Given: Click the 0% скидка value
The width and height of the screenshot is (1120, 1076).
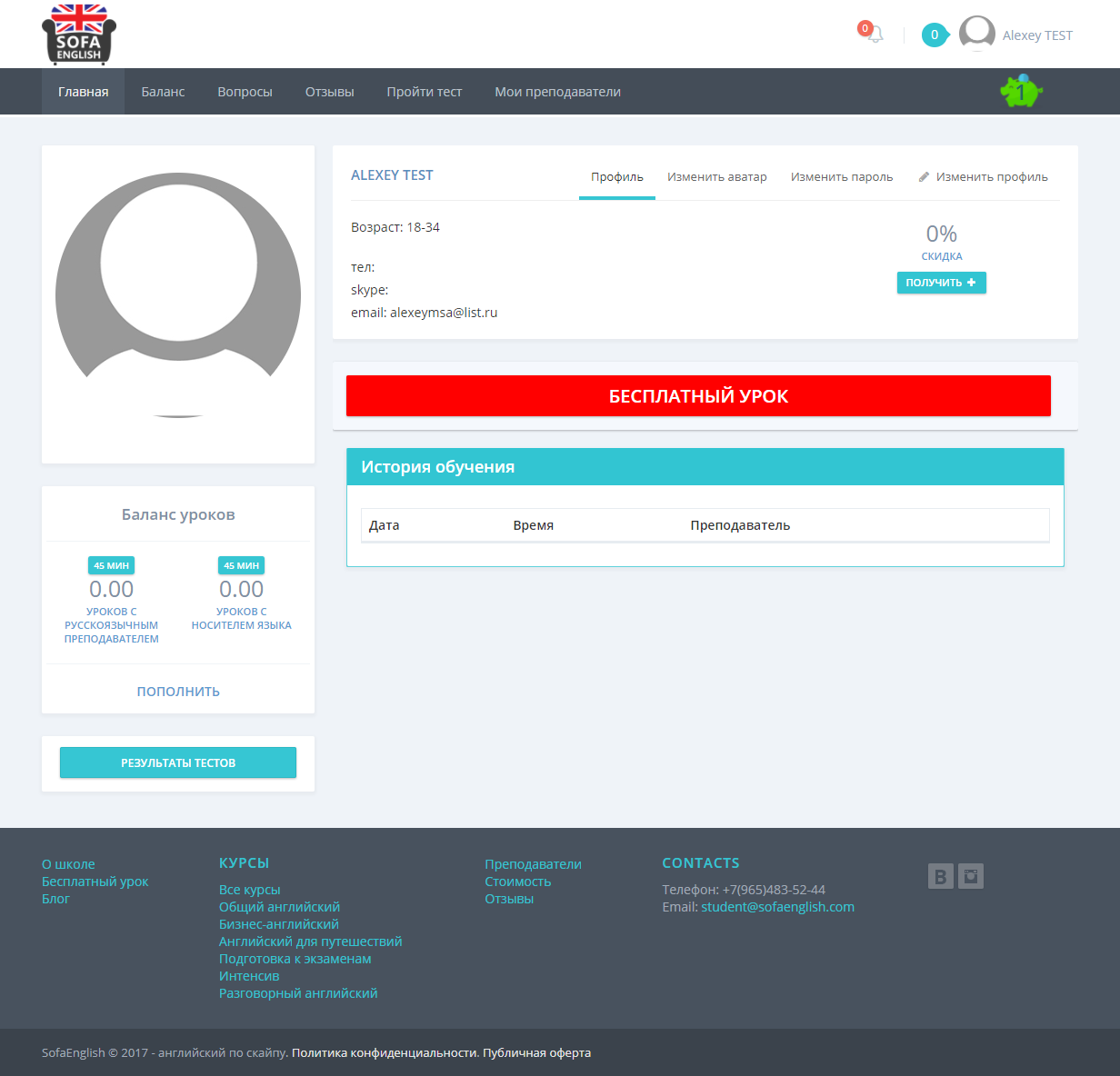Looking at the screenshot, I should (x=942, y=234).
